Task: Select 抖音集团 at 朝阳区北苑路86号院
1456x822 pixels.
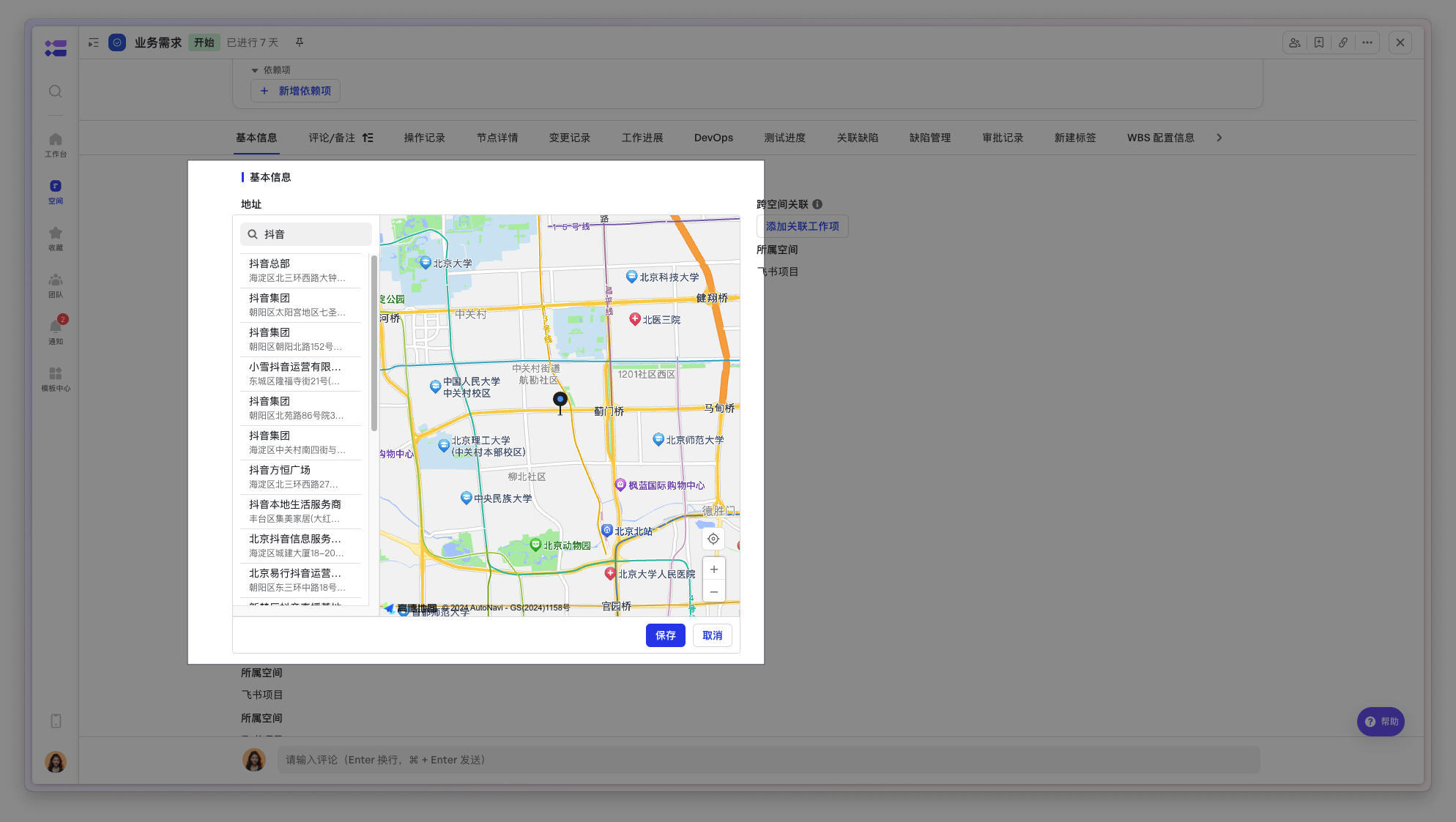Action: [x=300, y=408]
